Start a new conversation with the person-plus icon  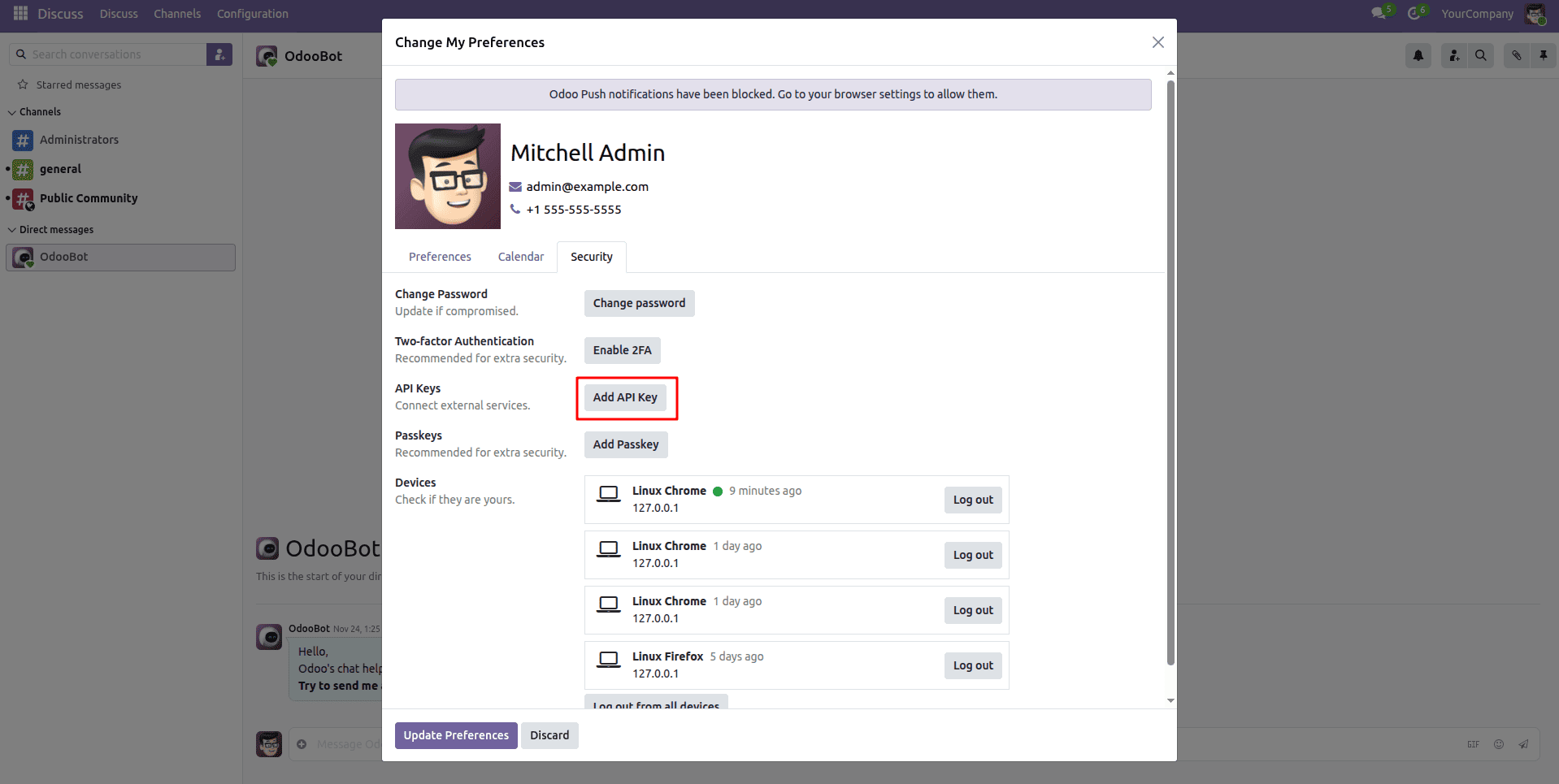[x=219, y=54]
